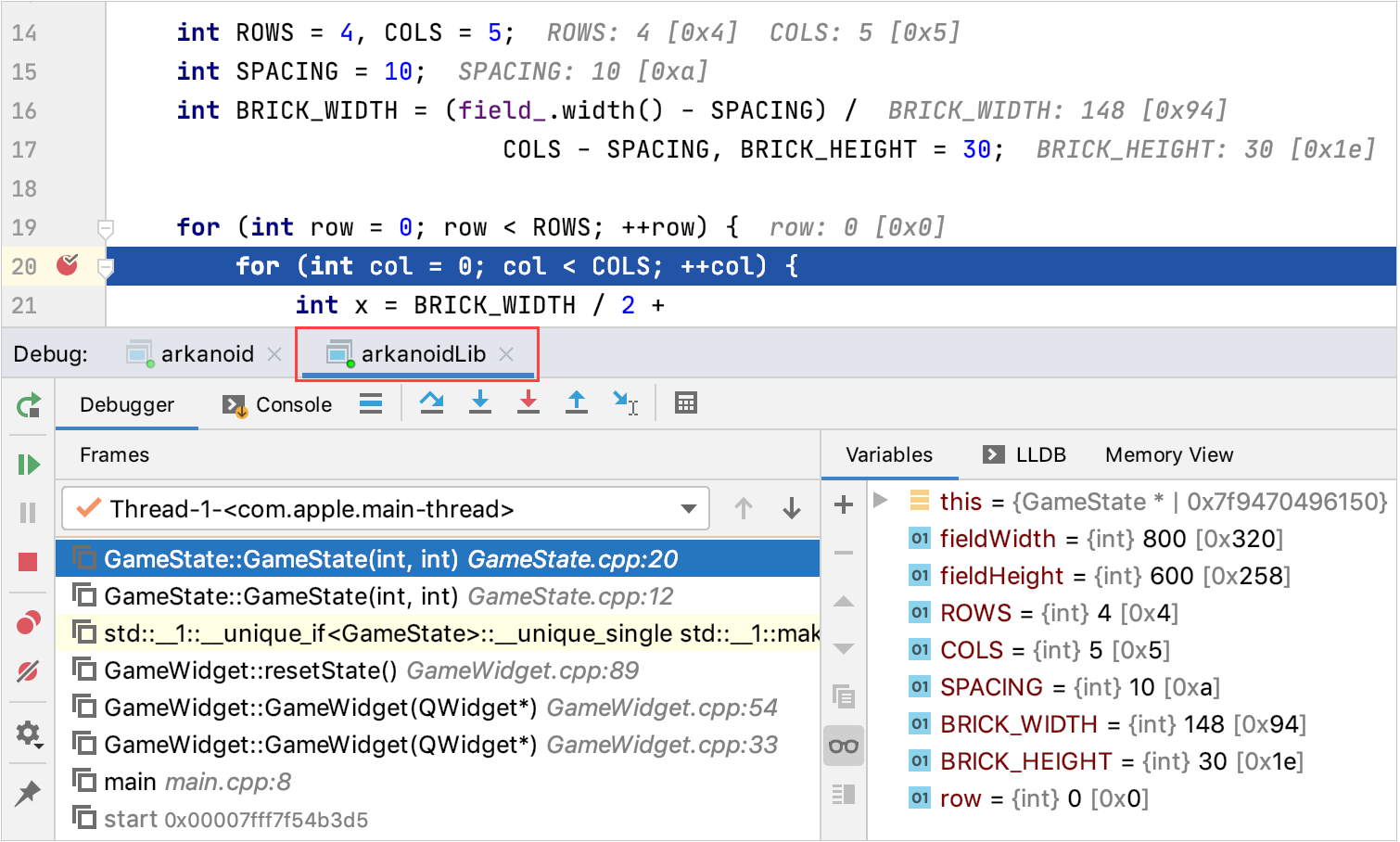
Task: Select the std::__1::__unique_if frame
Action: click(438, 633)
